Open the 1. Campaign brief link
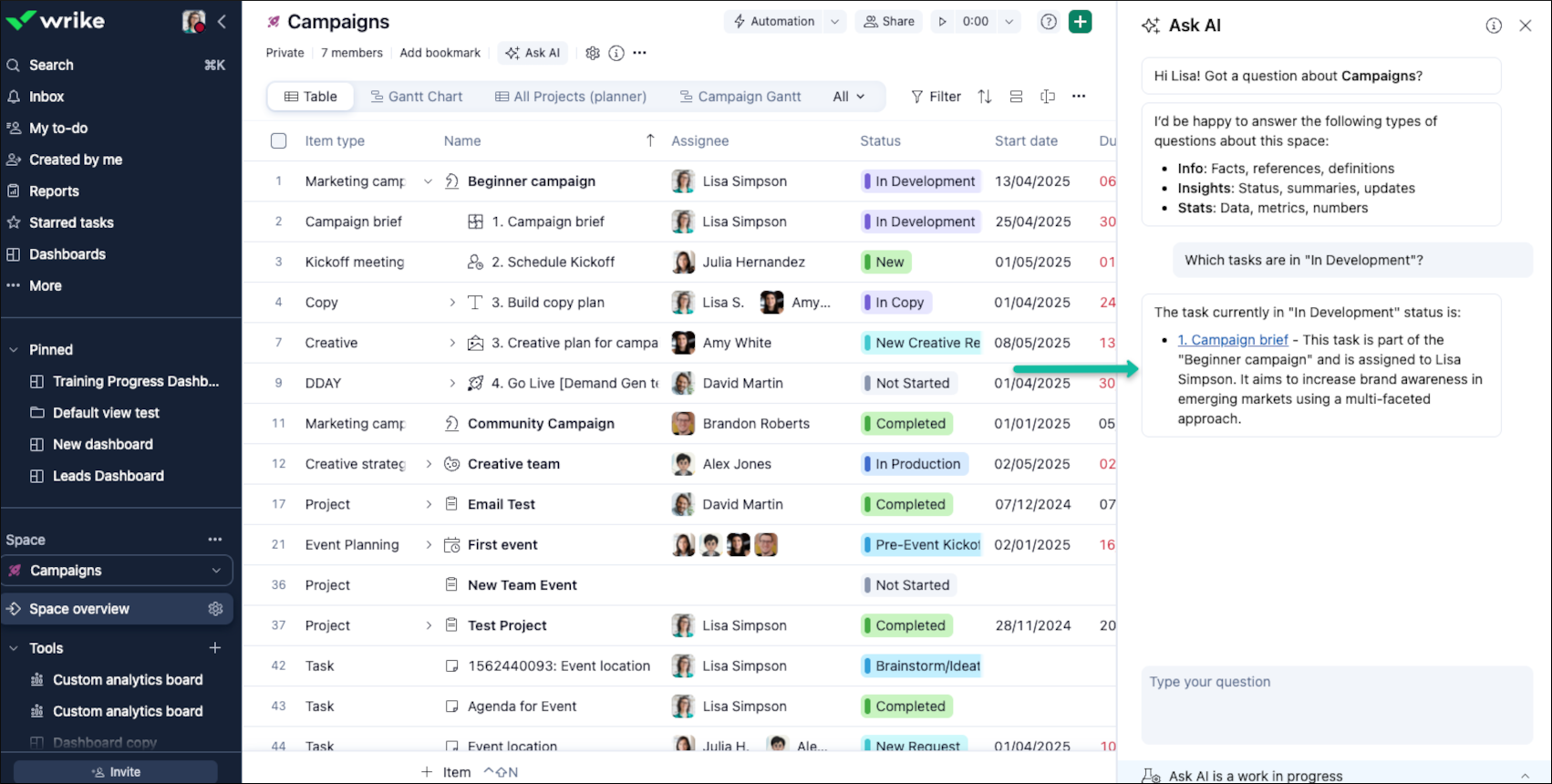The height and width of the screenshot is (784, 1552). [x=1232, y=340]
